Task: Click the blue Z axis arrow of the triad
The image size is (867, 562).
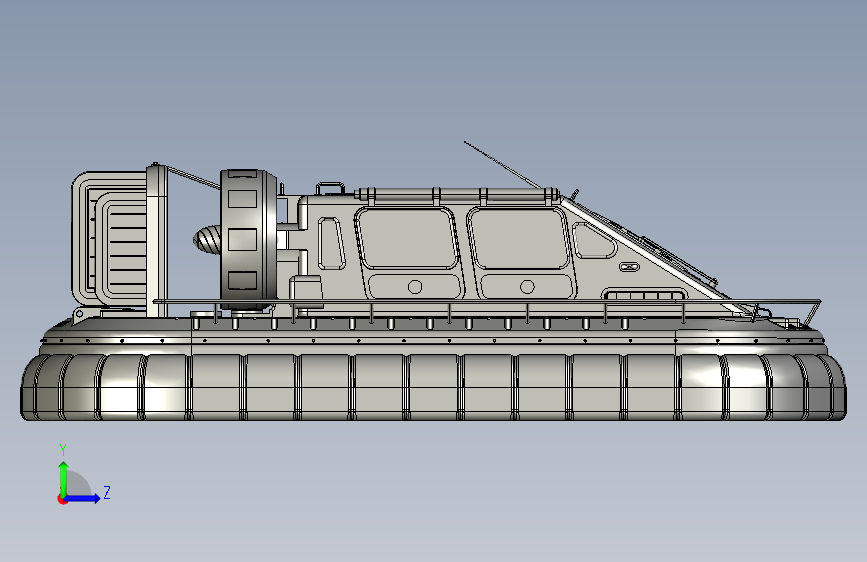Action: (x=82, y=498)
